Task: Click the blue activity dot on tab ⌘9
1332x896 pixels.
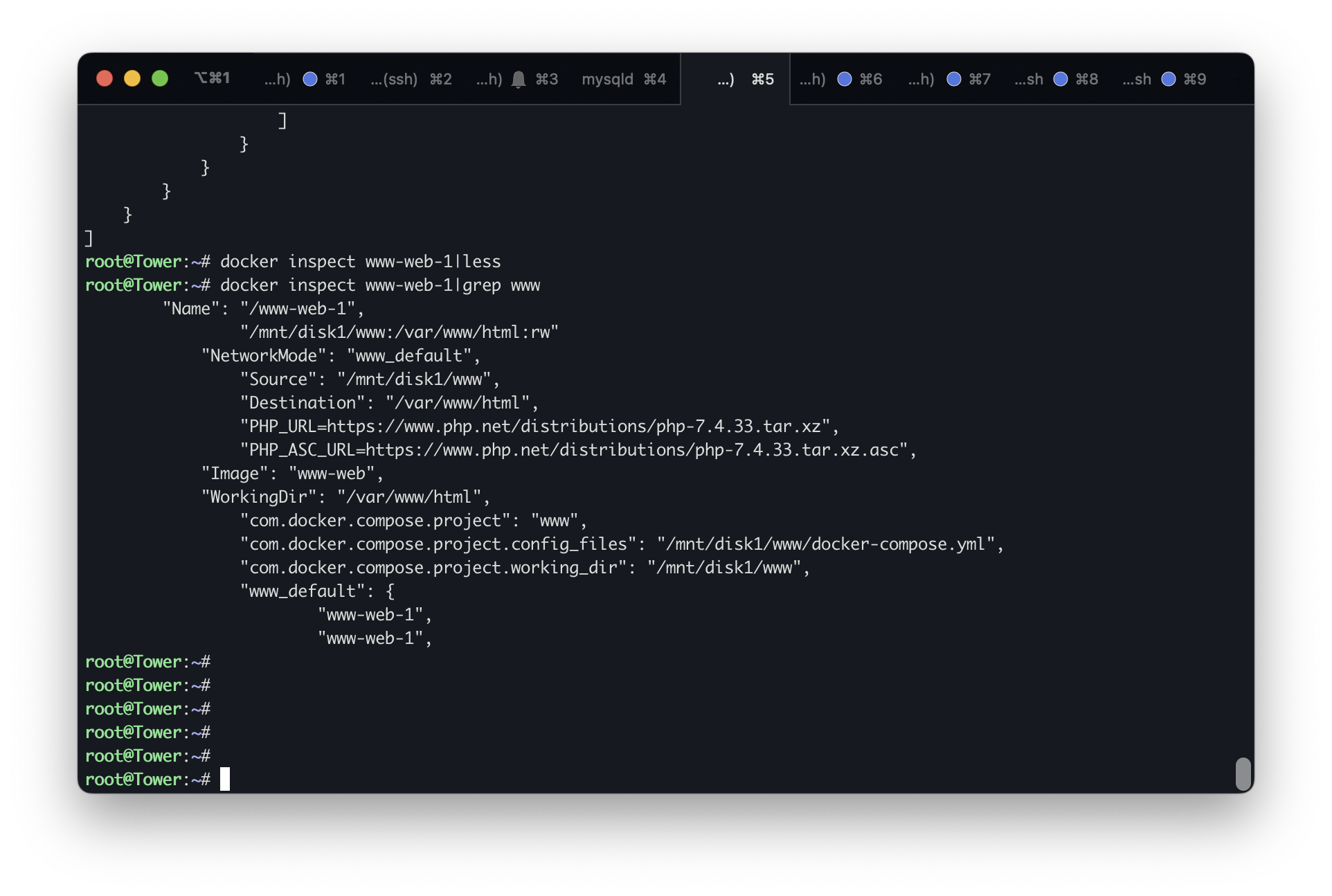Action: click(x=1169, y=79)
